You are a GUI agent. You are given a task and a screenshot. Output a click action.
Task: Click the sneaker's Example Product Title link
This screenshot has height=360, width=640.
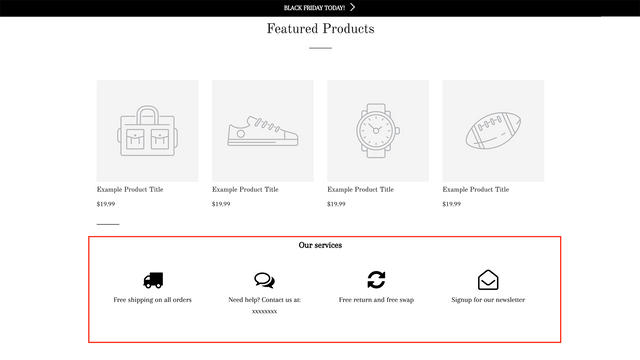tap(245, 189)
